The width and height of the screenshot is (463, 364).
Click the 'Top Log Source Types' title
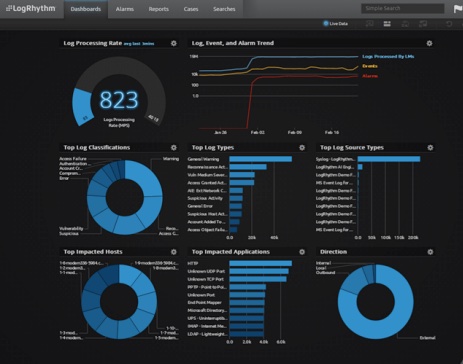point(352,147)
